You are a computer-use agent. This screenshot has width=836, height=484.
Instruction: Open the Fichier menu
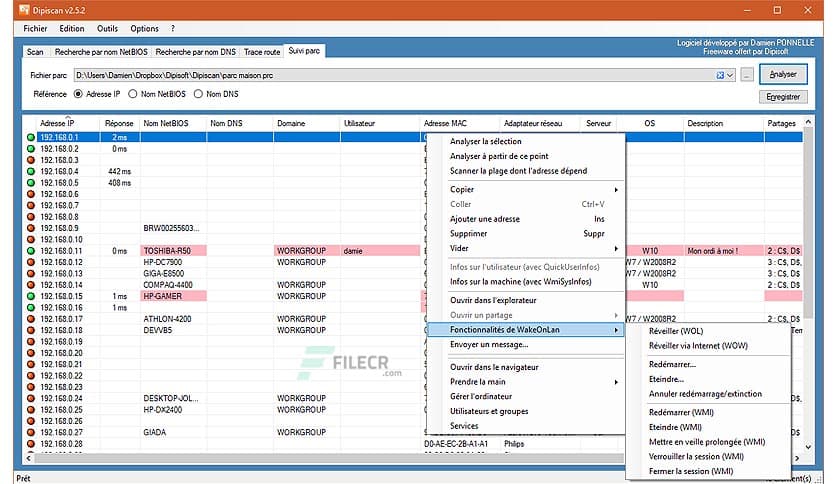point(35,29)
